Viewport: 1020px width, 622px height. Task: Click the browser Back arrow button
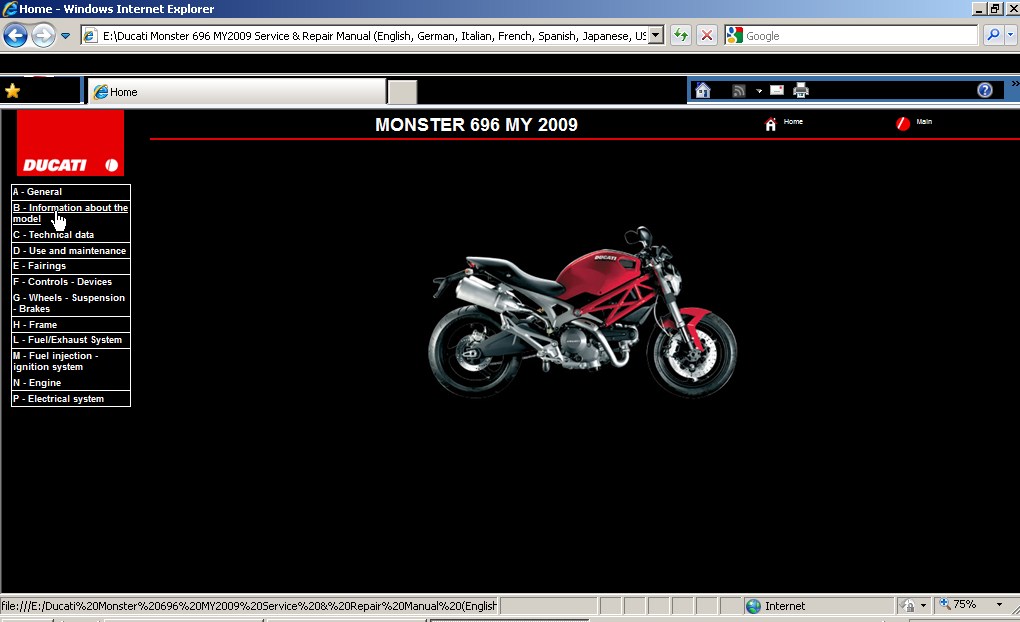point(15,36)
